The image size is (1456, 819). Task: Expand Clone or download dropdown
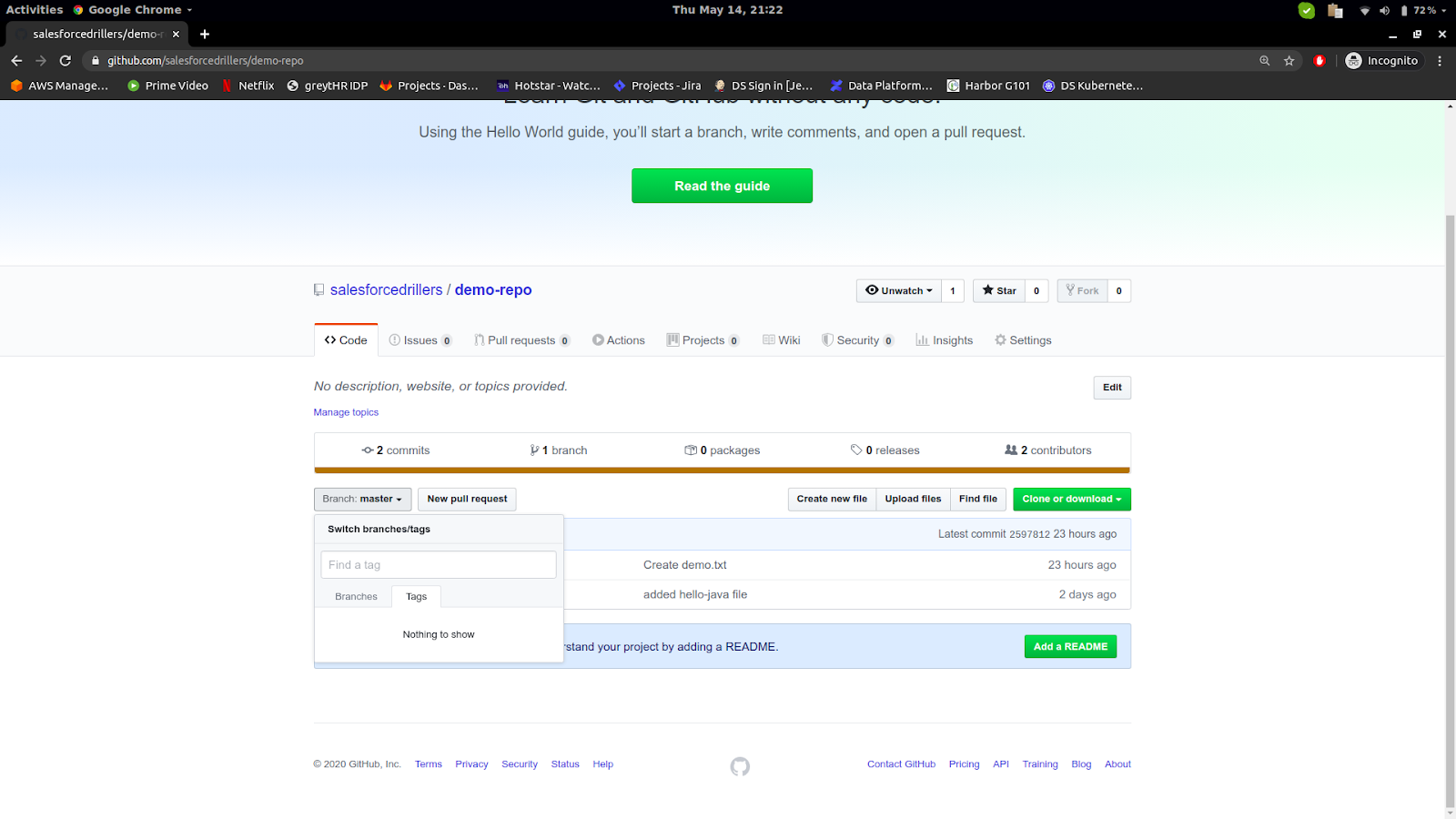(x=1072, y=500)
